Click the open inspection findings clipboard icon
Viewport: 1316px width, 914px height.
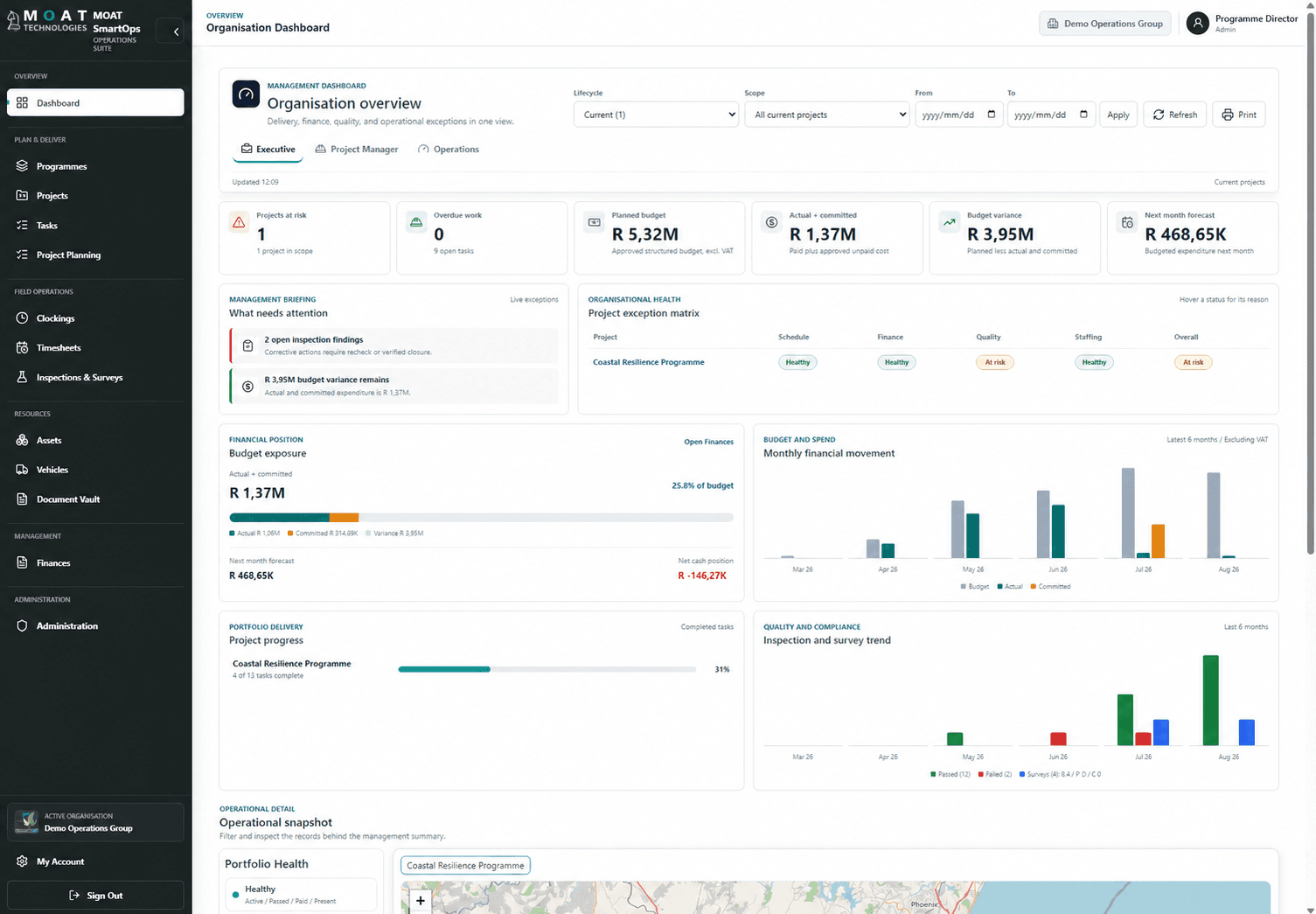click(247, 345)
